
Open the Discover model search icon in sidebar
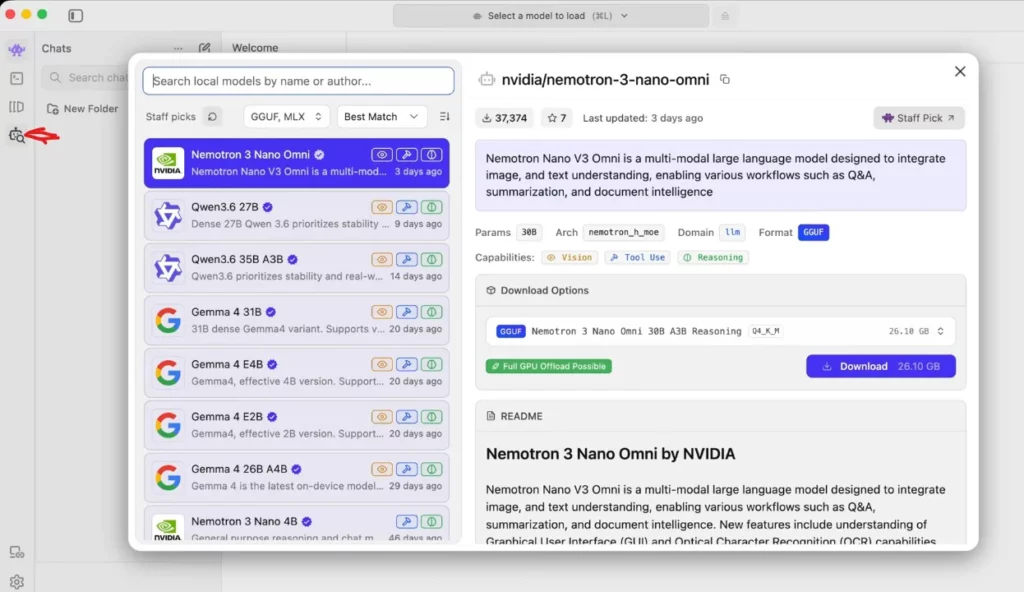pyautogui.click(x=16, y=135)
